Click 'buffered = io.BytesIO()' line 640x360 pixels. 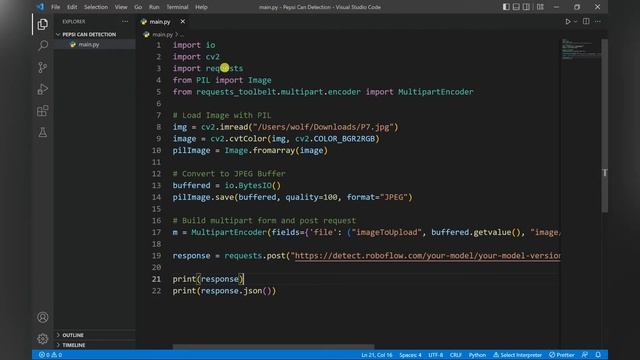click(x=227, y=186)
